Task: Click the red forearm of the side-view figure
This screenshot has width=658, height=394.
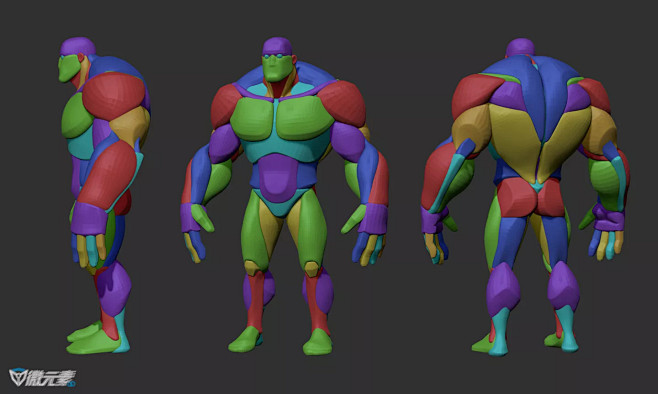Action: (108, 175)
